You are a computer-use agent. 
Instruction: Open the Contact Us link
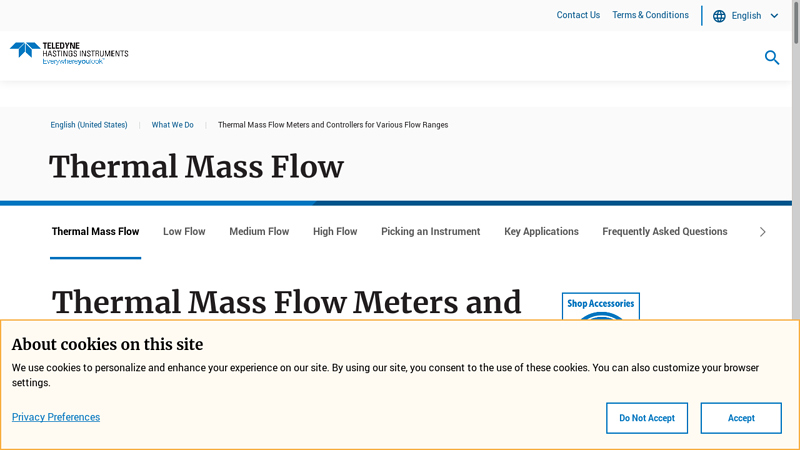click(x=578, y=15)
